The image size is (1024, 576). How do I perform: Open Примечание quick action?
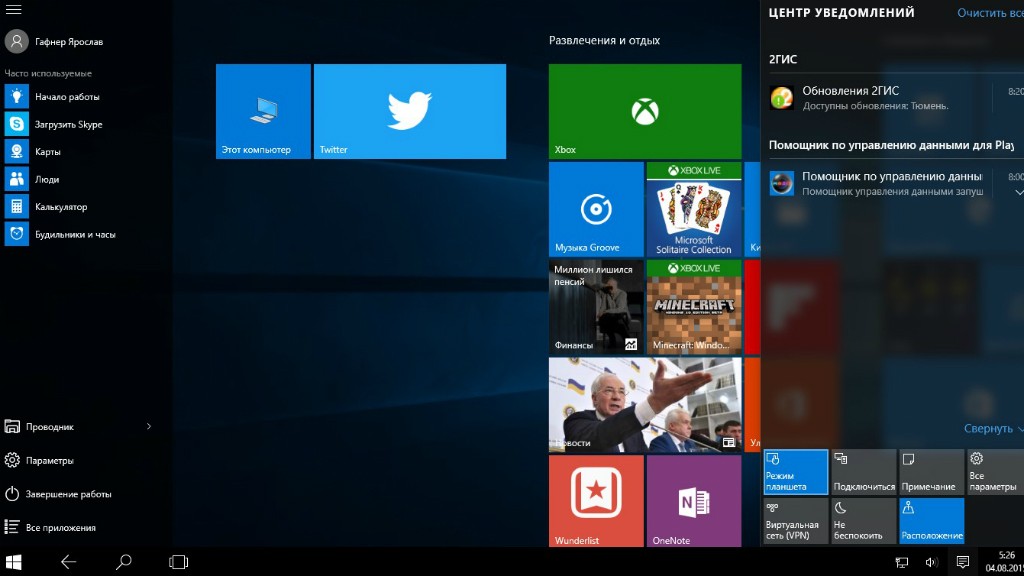(932, 472)
